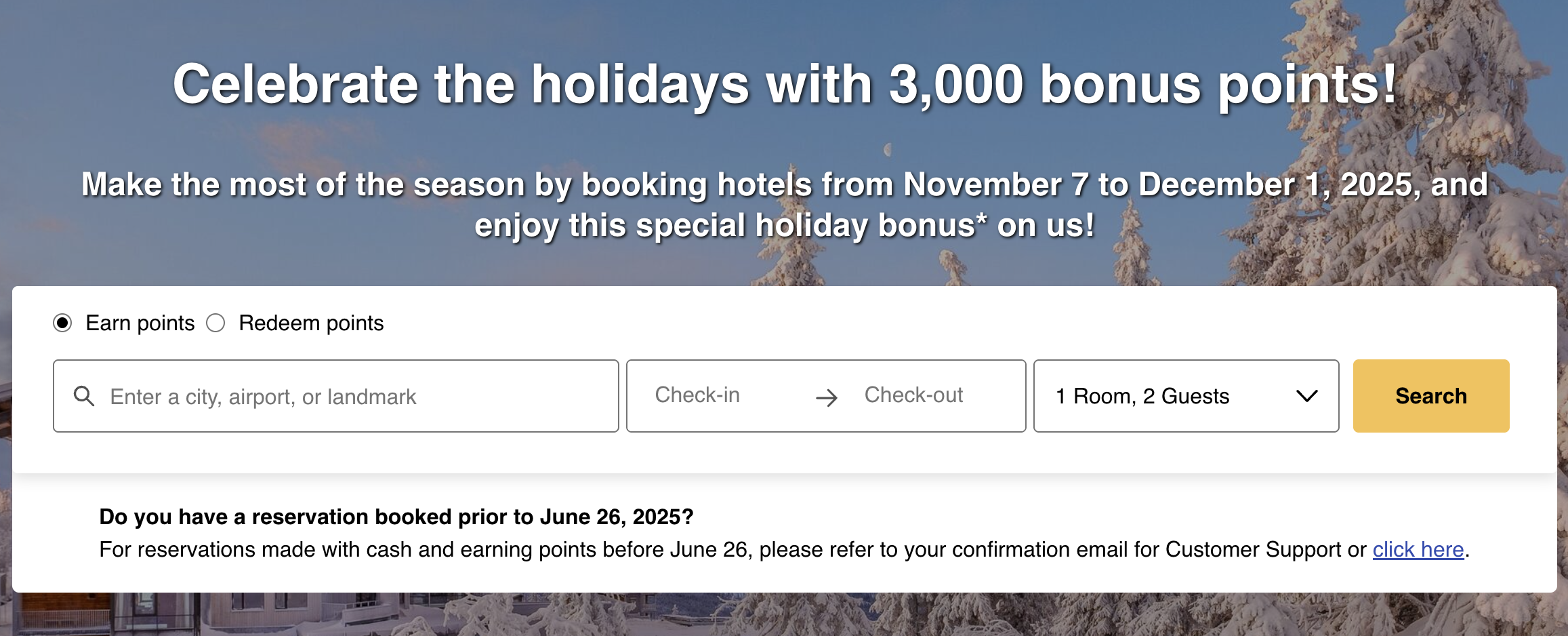Select the Earn points radio button
This screenshot has width=1568, height=636.
click(x=62, y=323)
